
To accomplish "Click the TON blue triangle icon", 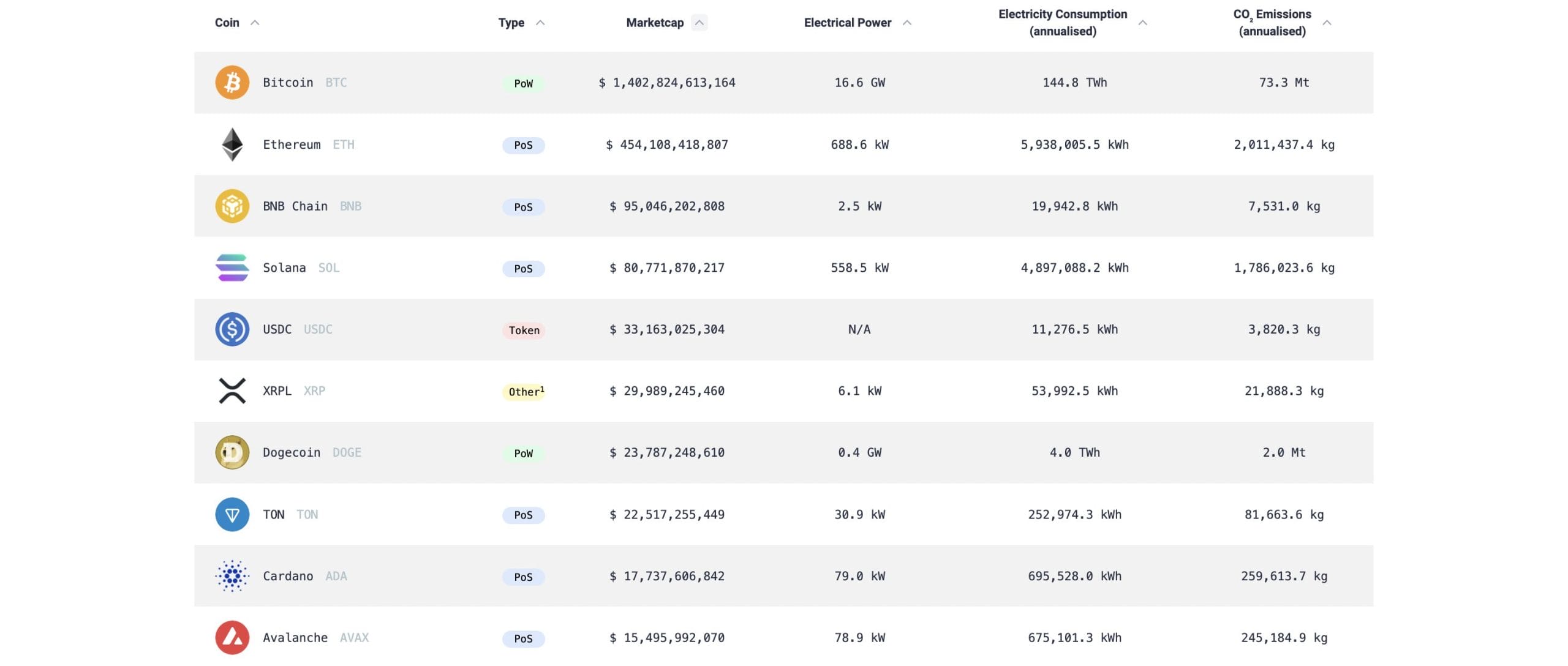I will [232, 515].
